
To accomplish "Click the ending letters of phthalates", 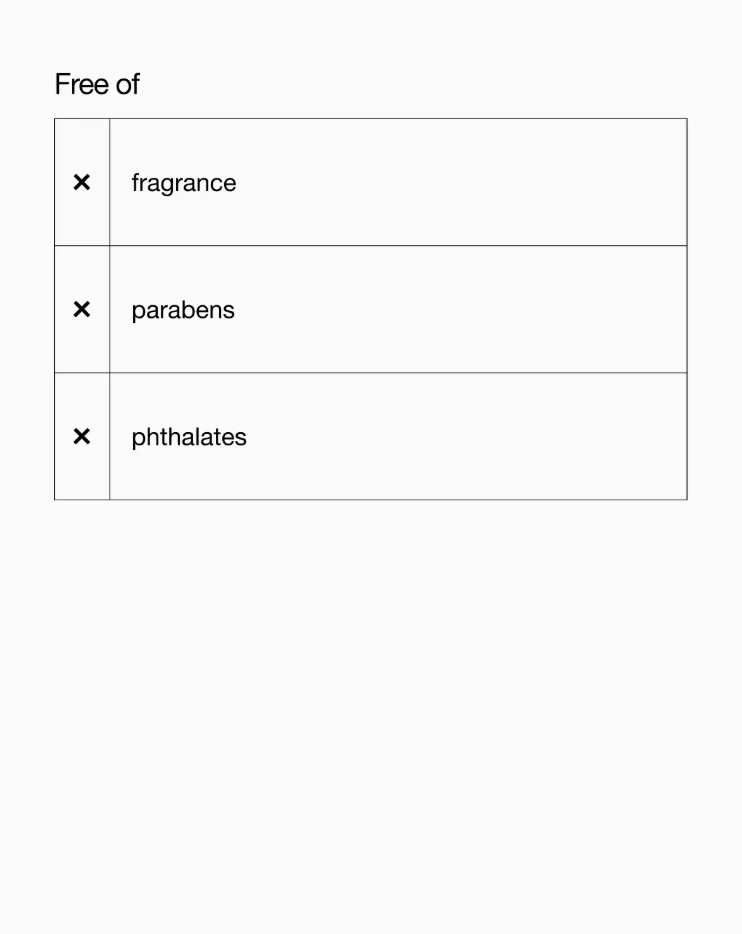I will 234,437.
